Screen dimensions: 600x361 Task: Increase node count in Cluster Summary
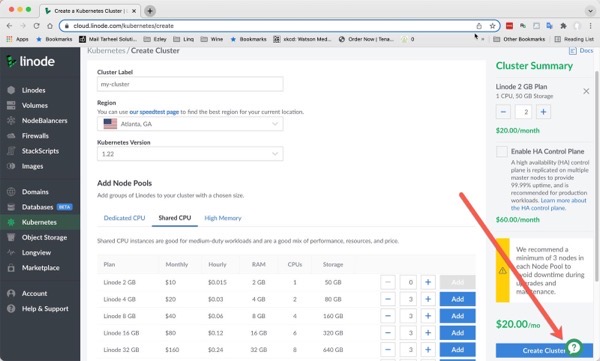click(x=543, y=112)
